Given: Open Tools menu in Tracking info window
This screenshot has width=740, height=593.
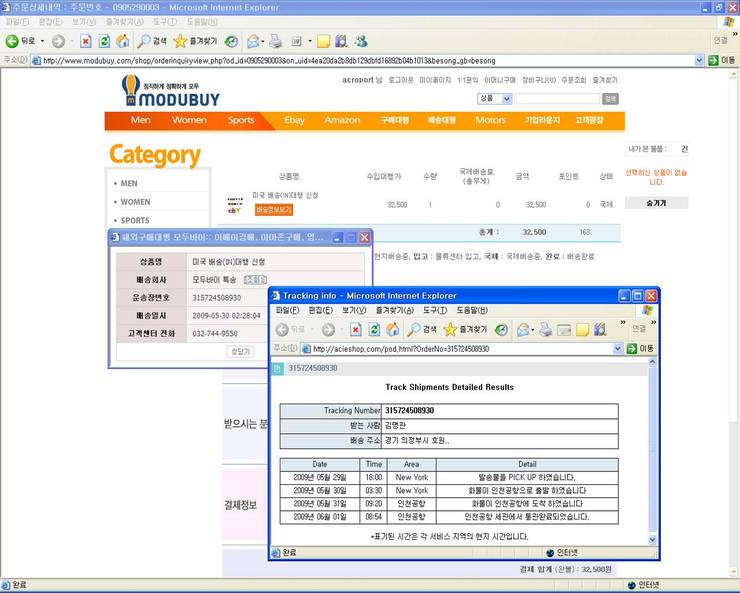Looking at the screenshot, I should (435, 310).
